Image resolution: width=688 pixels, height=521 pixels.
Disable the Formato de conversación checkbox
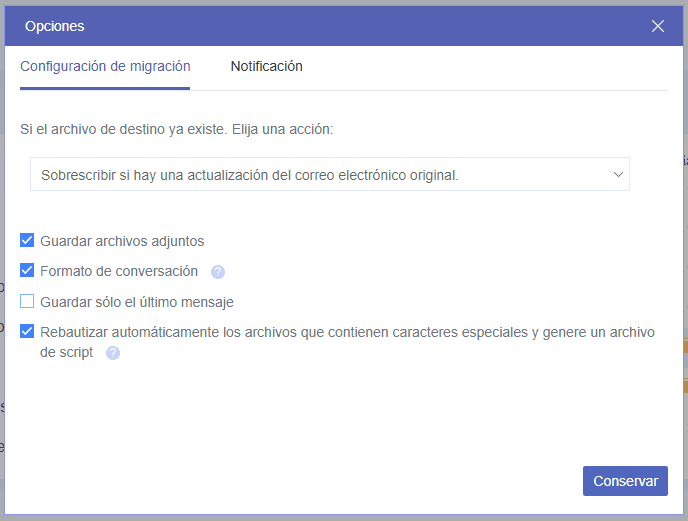pyautogui.click(x=27, y=271)
